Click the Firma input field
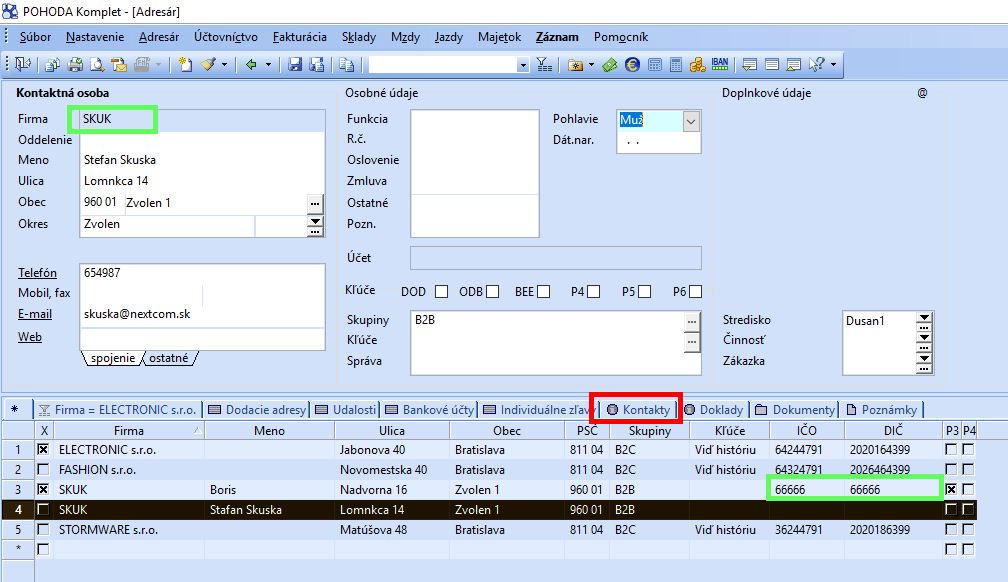1008x582 pixels. 202,120
